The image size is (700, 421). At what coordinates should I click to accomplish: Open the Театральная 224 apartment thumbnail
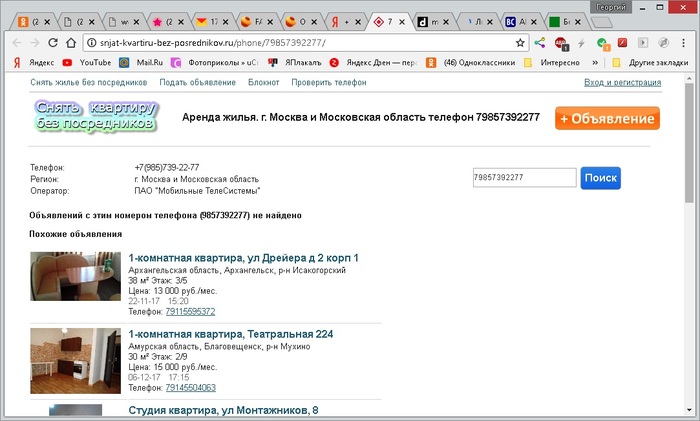coord(76,359)
